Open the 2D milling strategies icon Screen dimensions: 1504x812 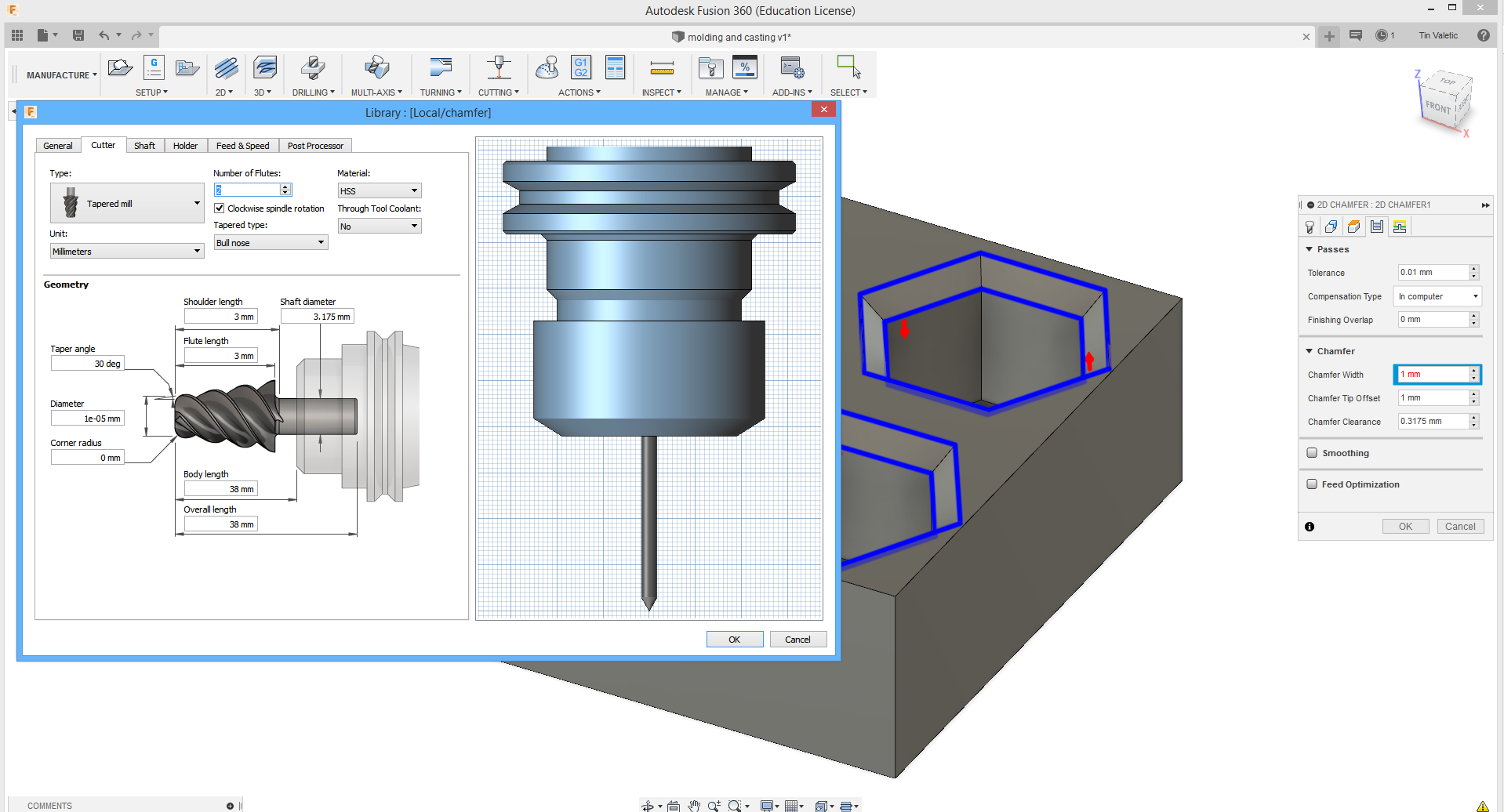point(226,67)
